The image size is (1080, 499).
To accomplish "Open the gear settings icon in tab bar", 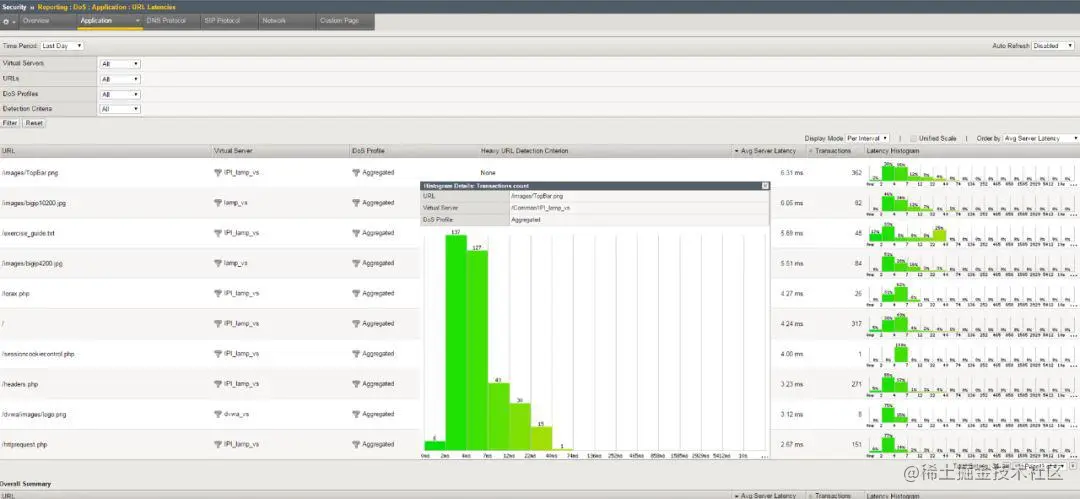I will [6, 21].
